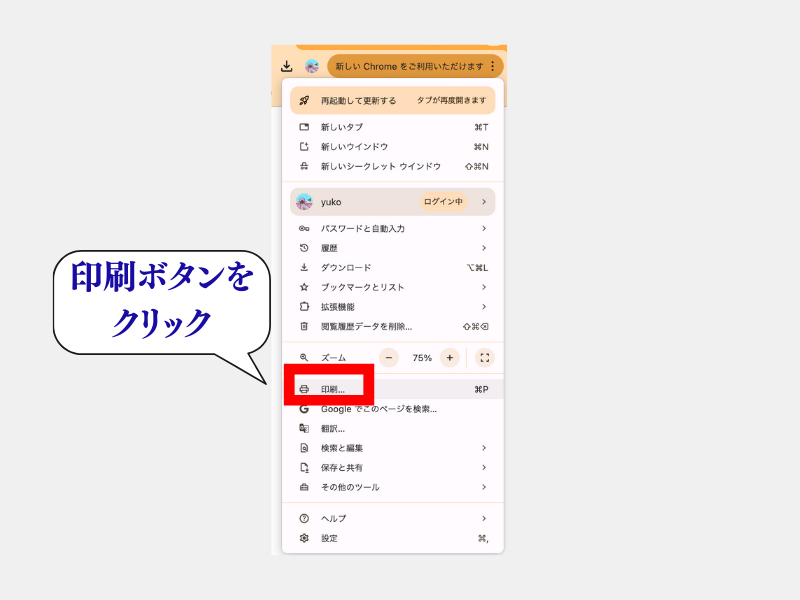Screen dimensions: 800x600
Task: Click the Google G search icon
Action: pyautogui.click(x=304, y=409)
